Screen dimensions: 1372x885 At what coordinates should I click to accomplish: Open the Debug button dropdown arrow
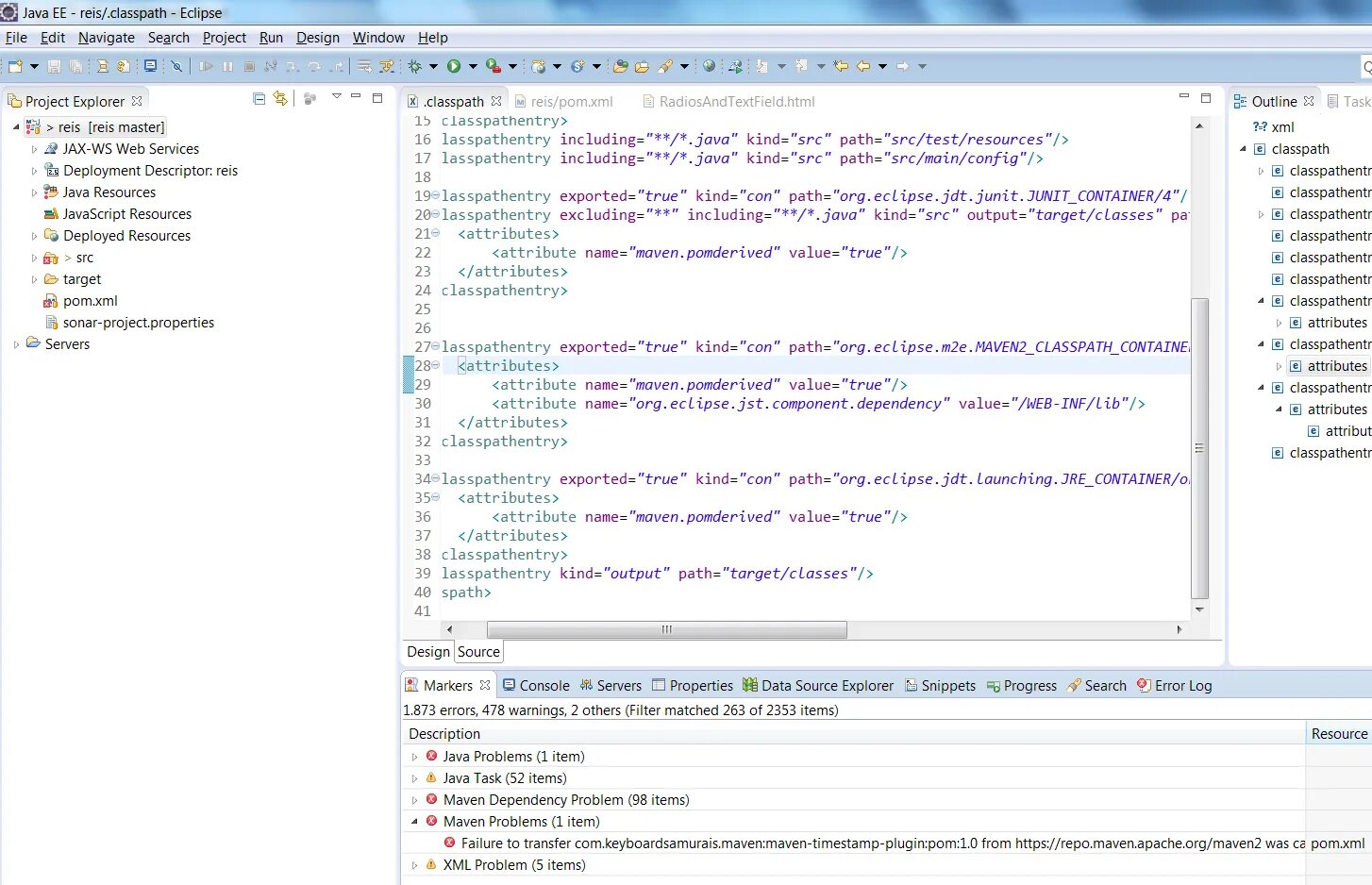(433, 66)
